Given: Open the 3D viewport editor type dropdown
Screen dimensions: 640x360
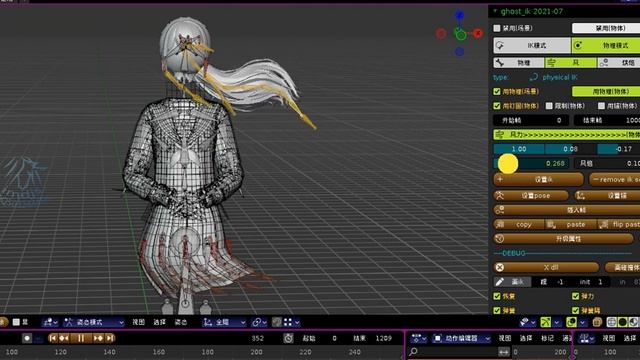Looking at the screenshot, I should tap(50, 322).
